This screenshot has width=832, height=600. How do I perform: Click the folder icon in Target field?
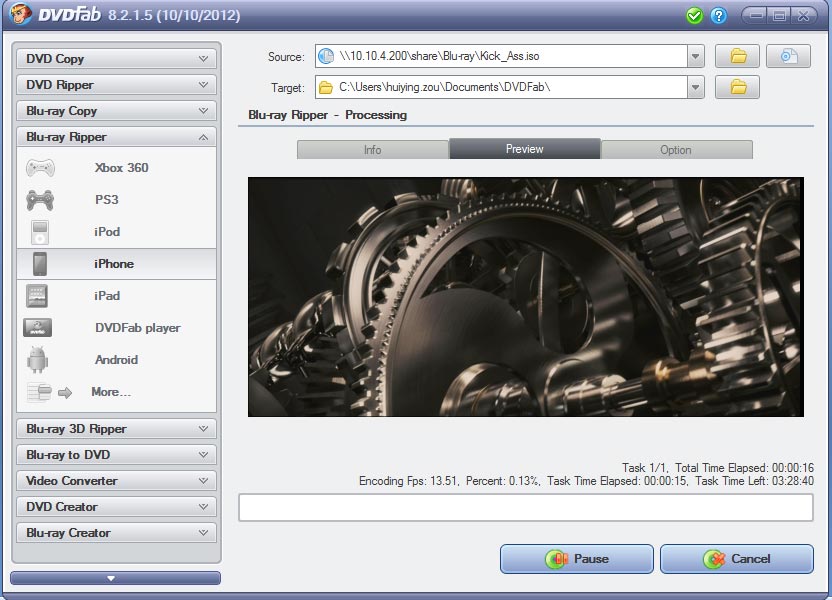coord(326,88)
